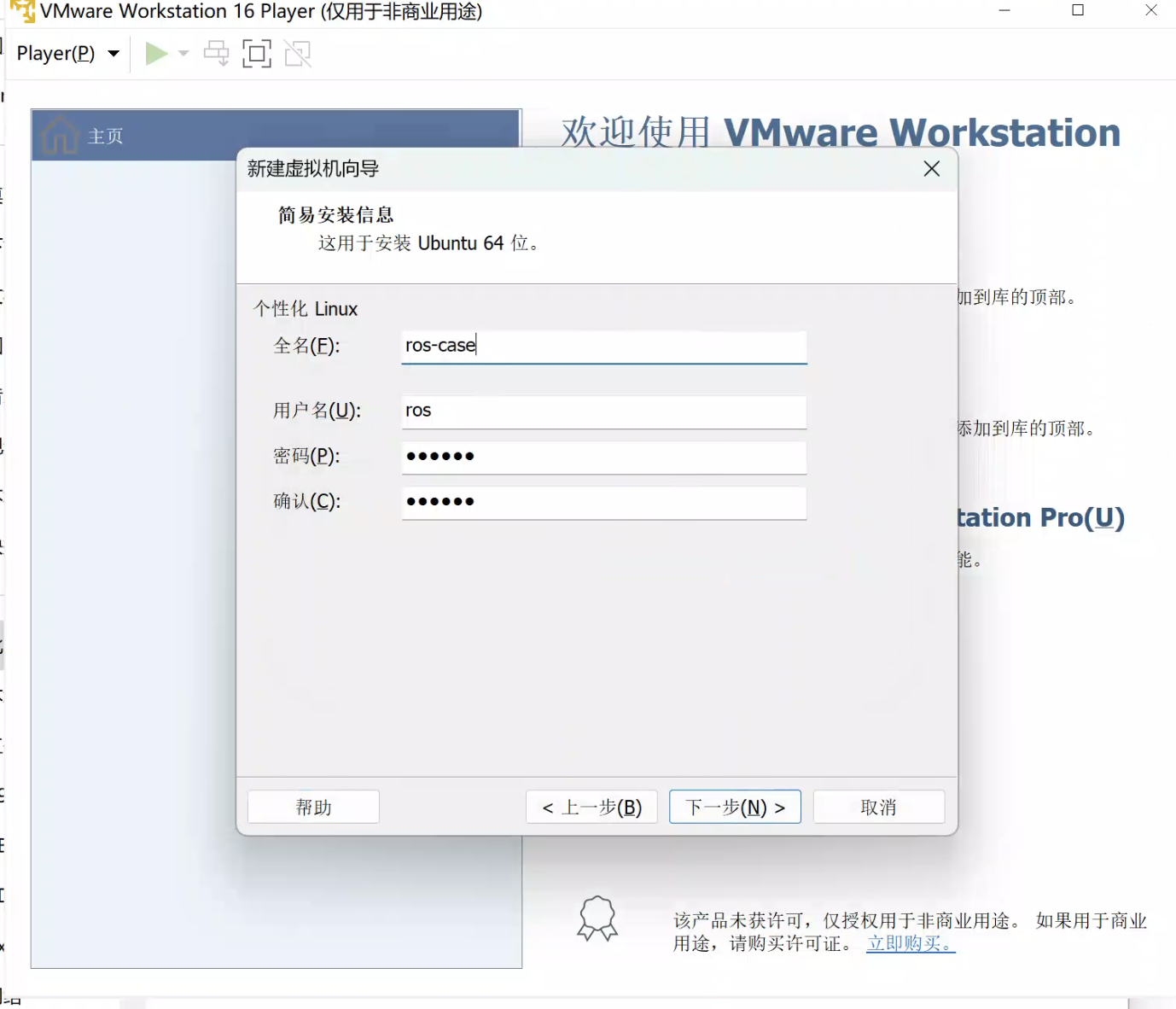Maximize the VMware Player window
The image size is (1176, 1009).
(1078, 10)
